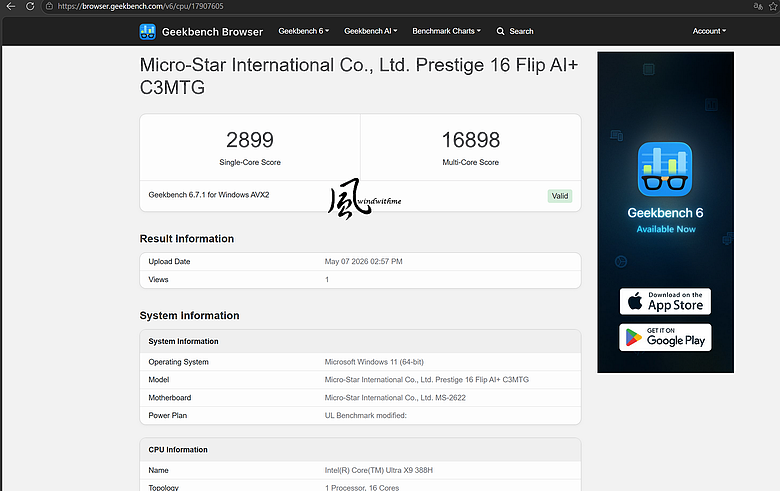The height and width of the screenshot is (491, 780).
Task: Click the Operating System row label
Action: click(x=179, y=362)
